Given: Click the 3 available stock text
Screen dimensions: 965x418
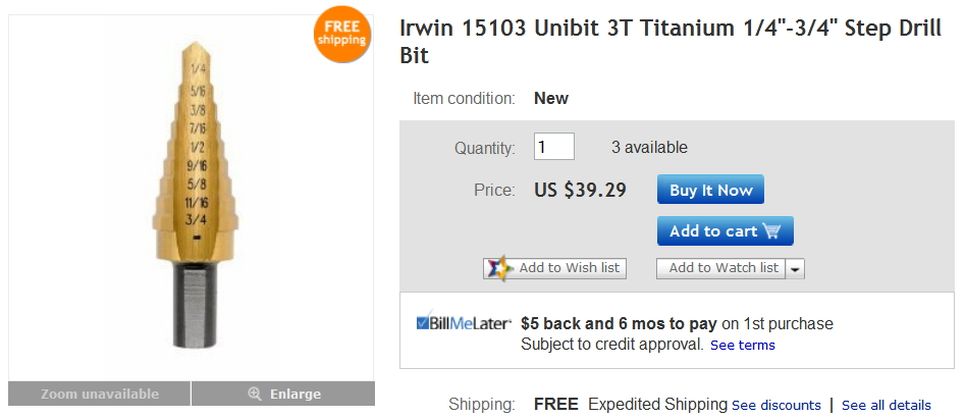Looking at the screenshot, I should [649, 147].
